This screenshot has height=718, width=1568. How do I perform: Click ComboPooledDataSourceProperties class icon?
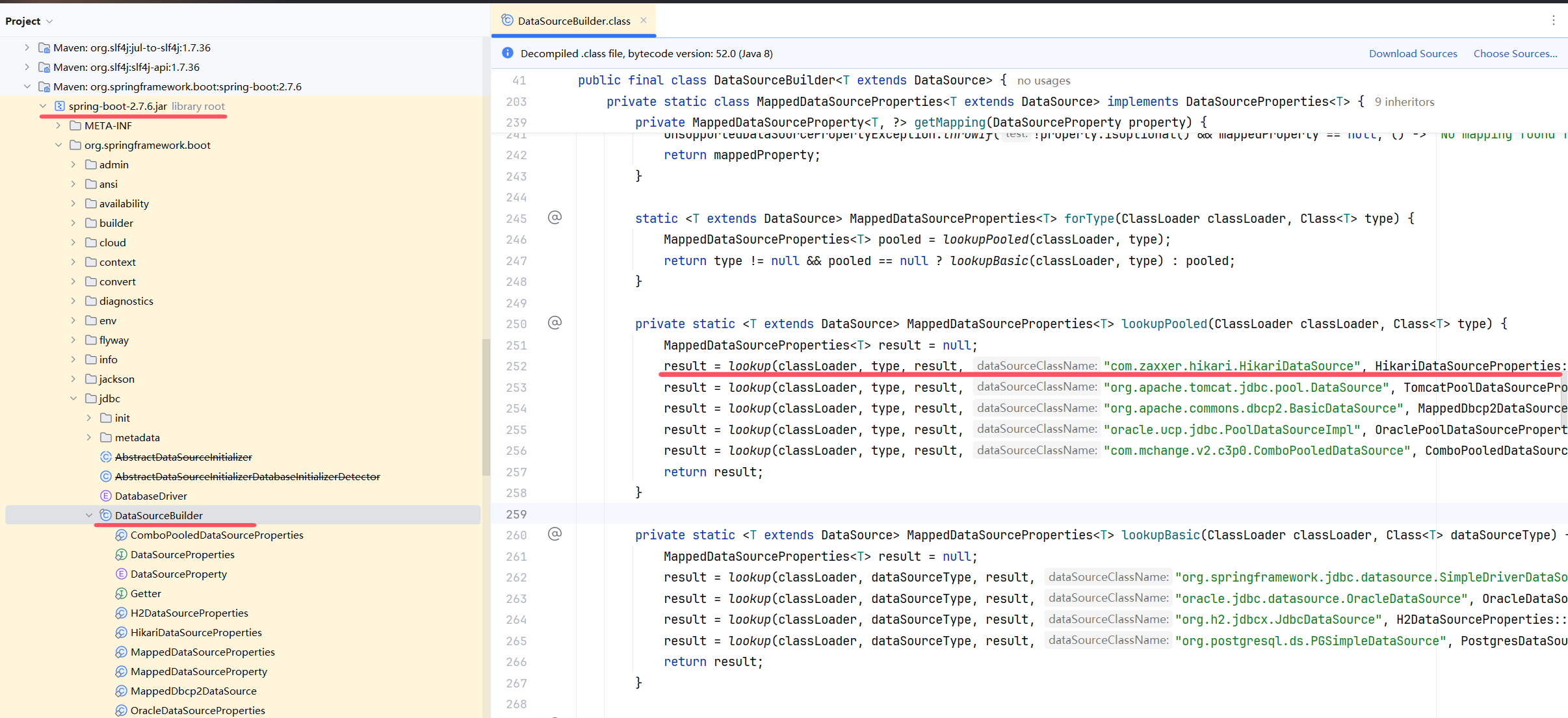click(x=121, y=535)
